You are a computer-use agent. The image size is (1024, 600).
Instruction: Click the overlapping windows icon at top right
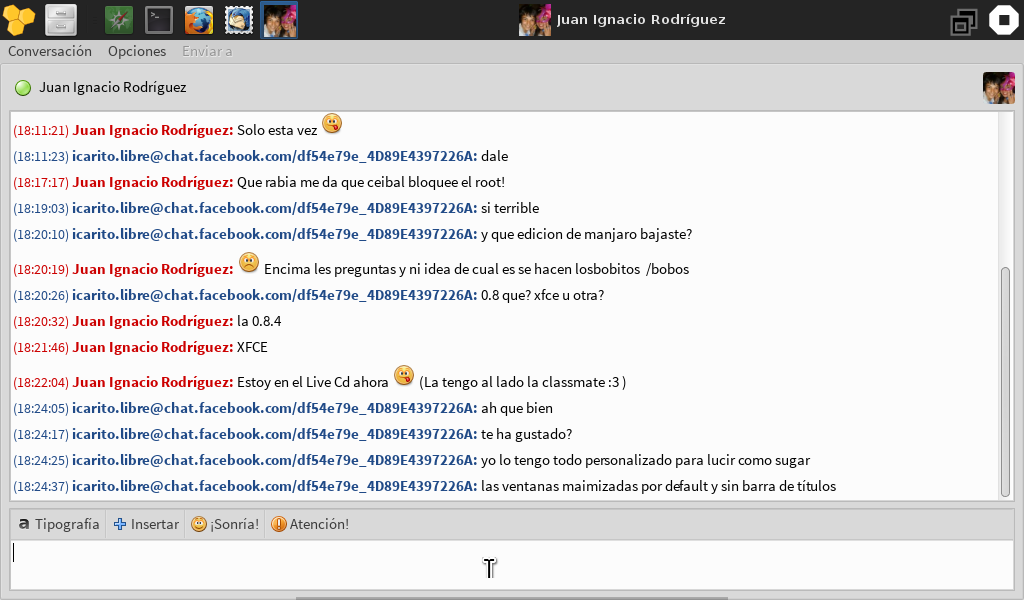[x=964, y=21]
